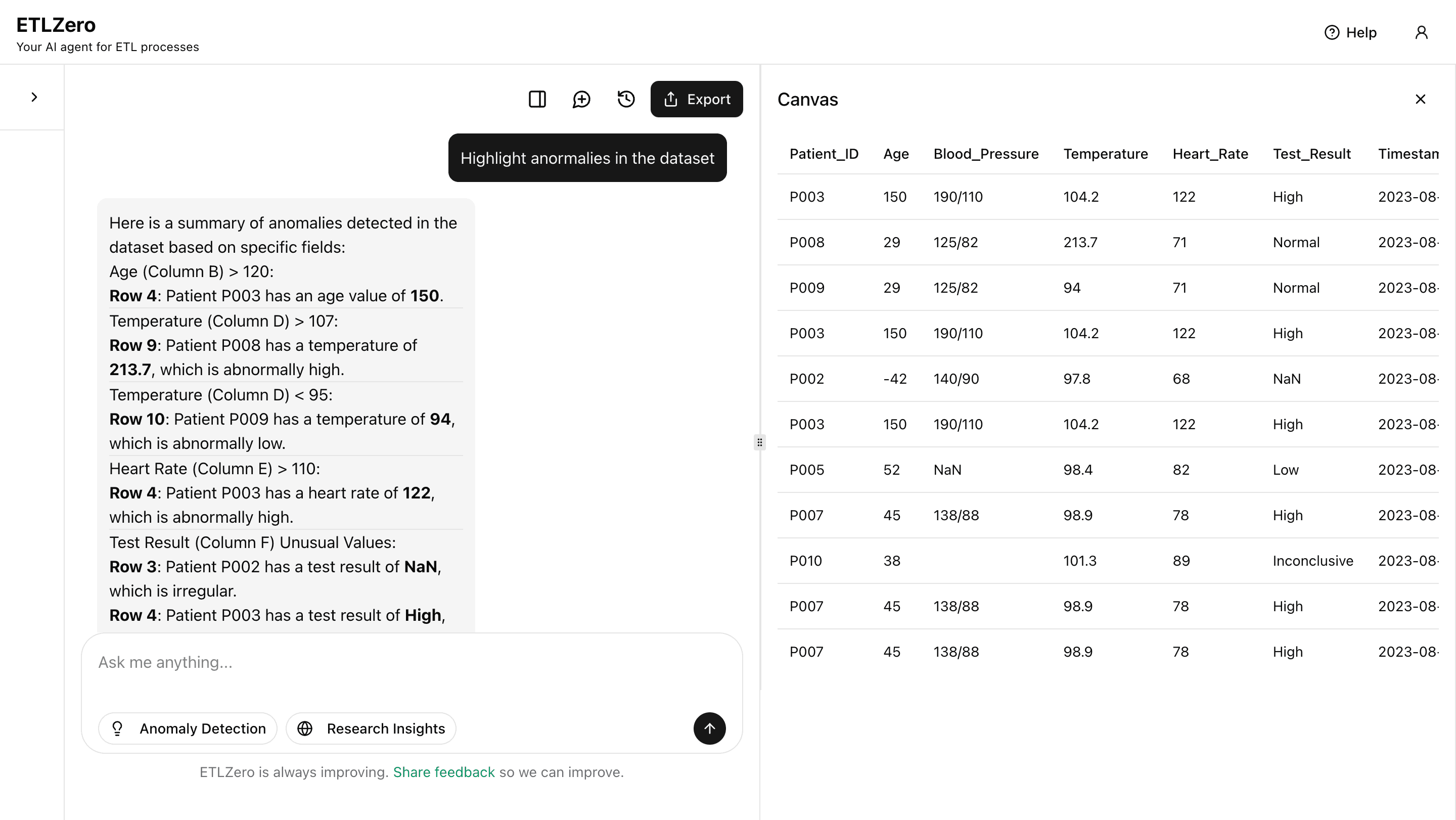Viewport: 1456px width, 820px height.
Task: Click the NaN test result for P002
Action: click(x=1287, y=379)
